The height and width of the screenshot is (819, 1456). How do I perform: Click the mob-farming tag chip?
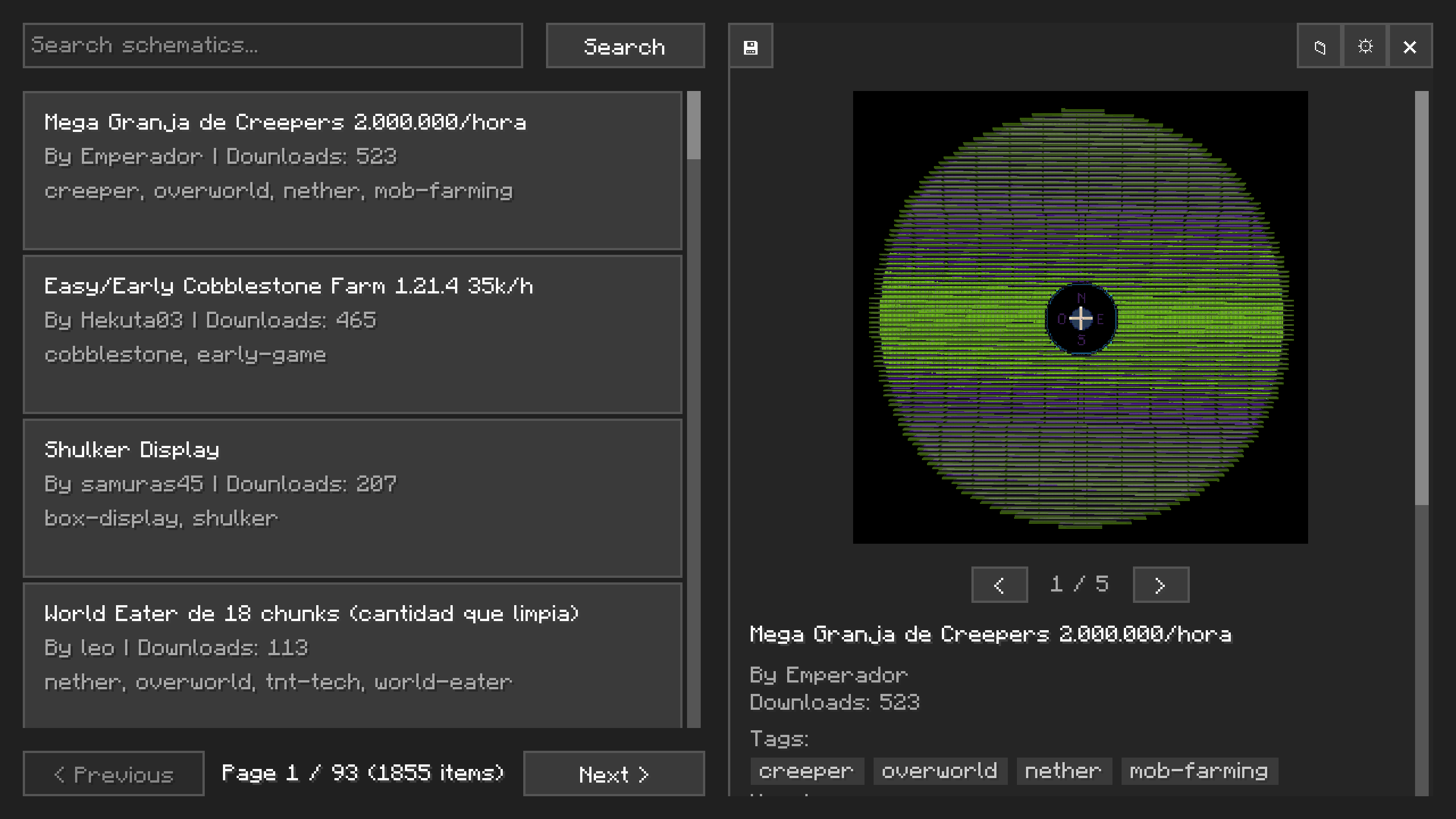point(1199,771)
